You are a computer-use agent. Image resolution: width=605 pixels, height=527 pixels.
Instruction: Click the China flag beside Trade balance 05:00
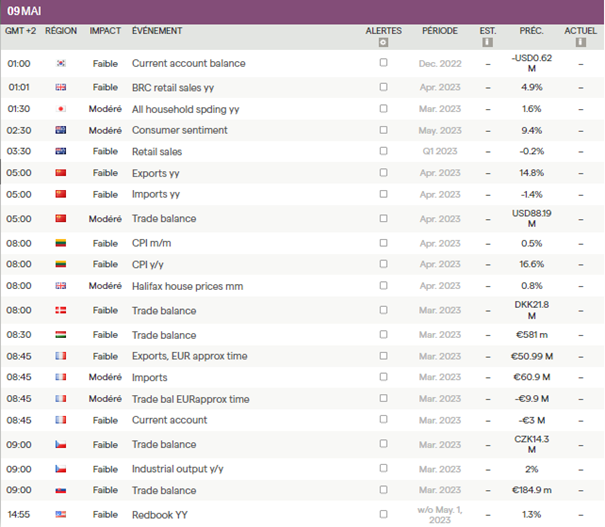coord(61,219)
